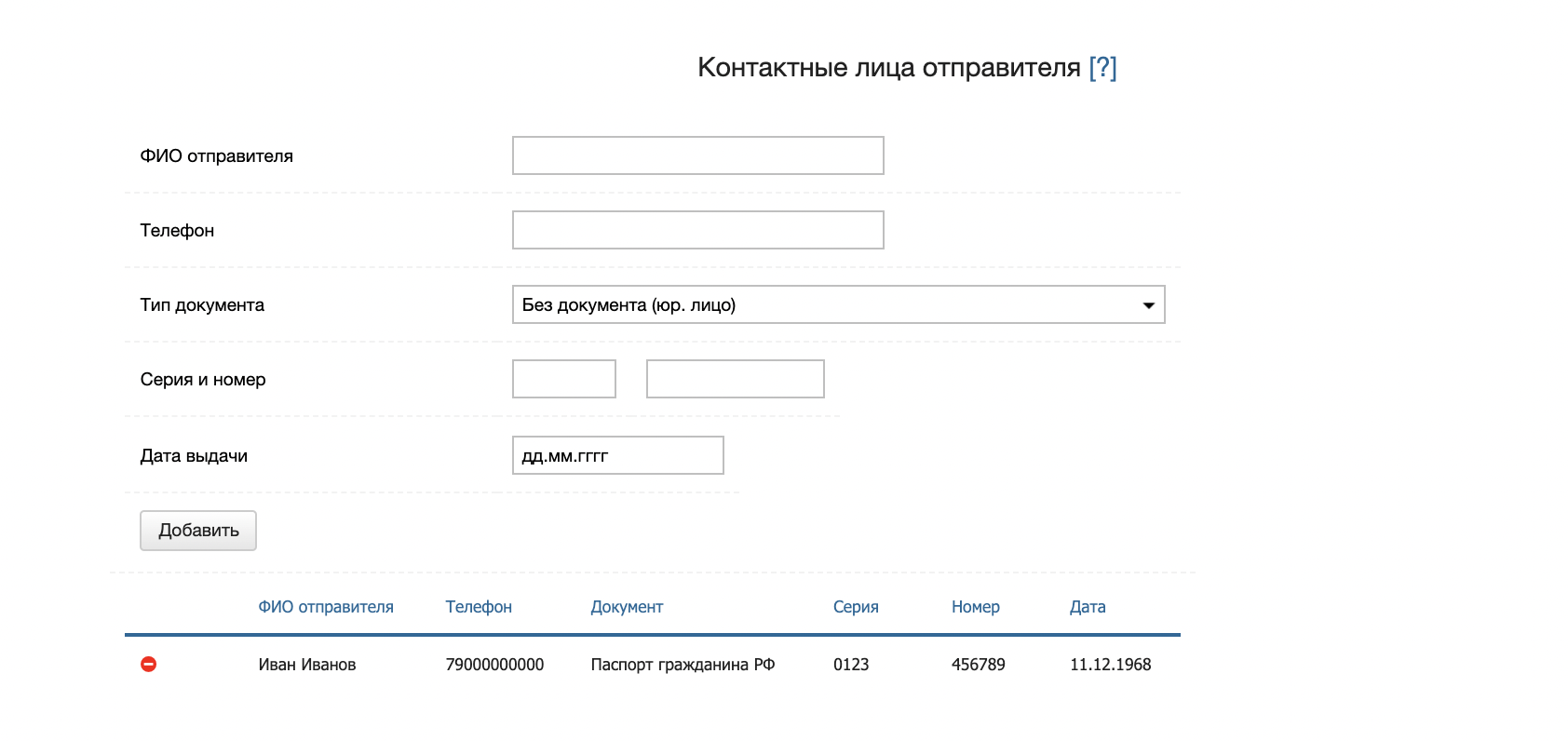Focus the Телефон input field
1568x741 pixels.
pos(697,230)
